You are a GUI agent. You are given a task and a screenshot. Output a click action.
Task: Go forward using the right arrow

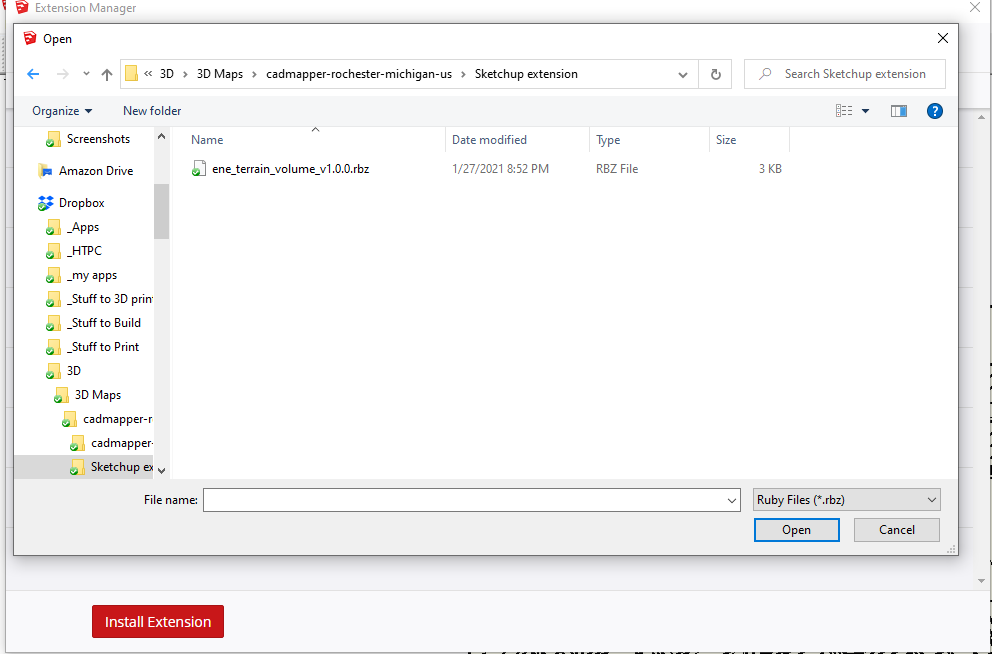point(63,74)
